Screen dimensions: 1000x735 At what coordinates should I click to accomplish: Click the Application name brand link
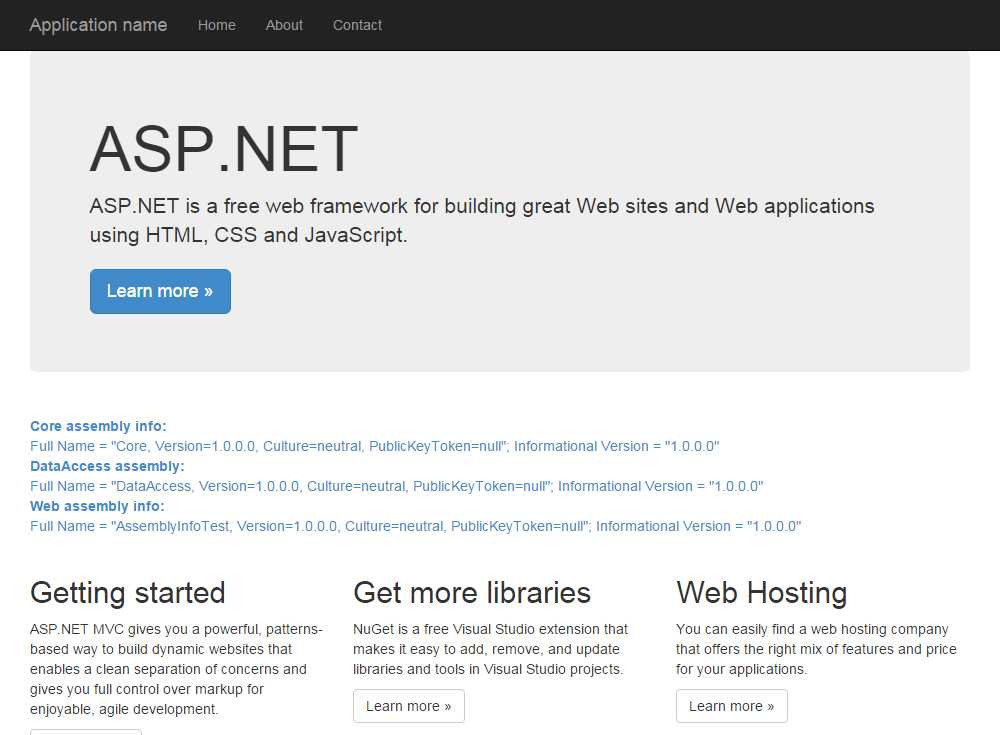click(x=98, y=25)
